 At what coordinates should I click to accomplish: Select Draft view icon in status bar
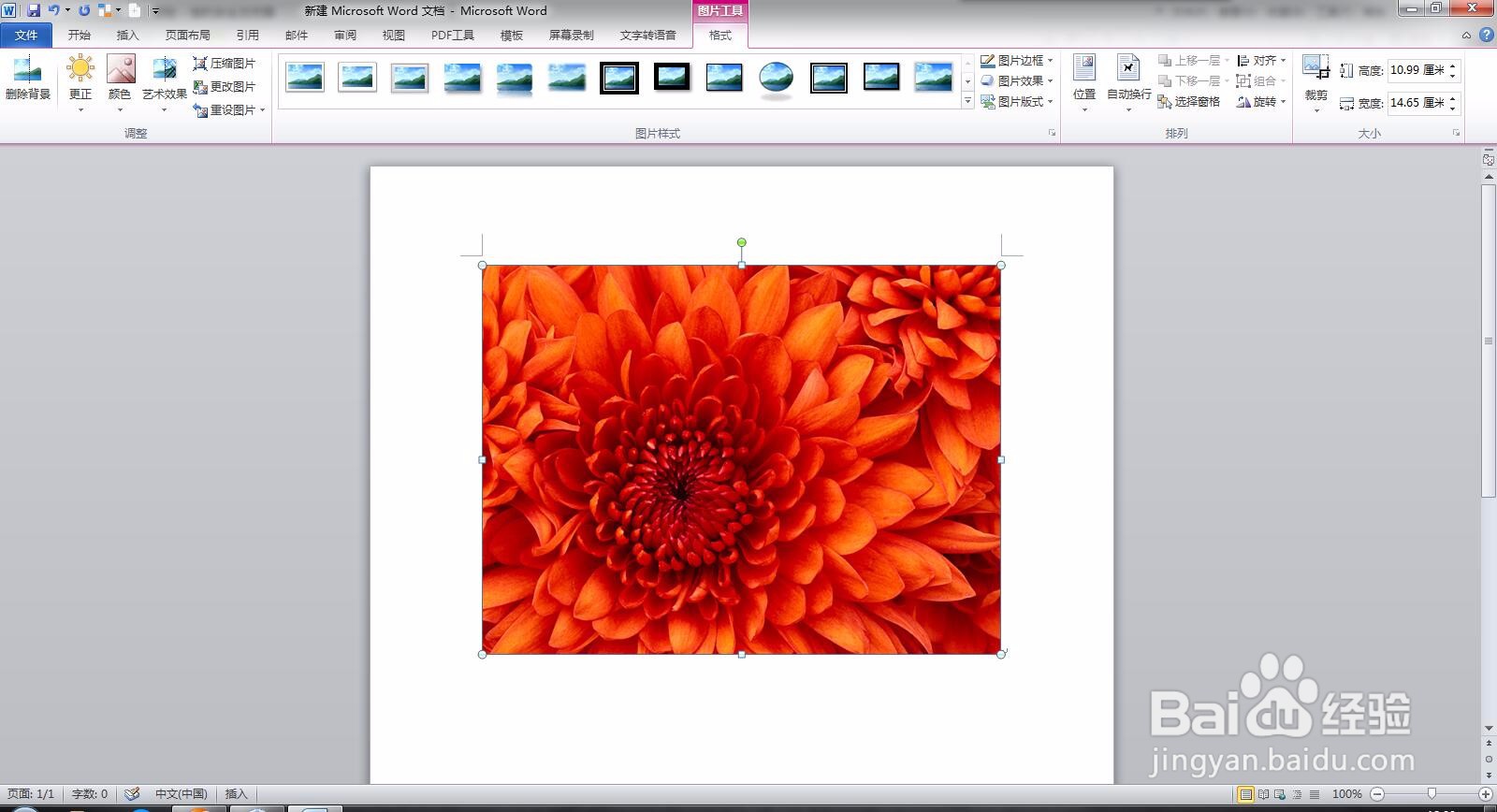pyautogui.click(x=1315, y=794)
